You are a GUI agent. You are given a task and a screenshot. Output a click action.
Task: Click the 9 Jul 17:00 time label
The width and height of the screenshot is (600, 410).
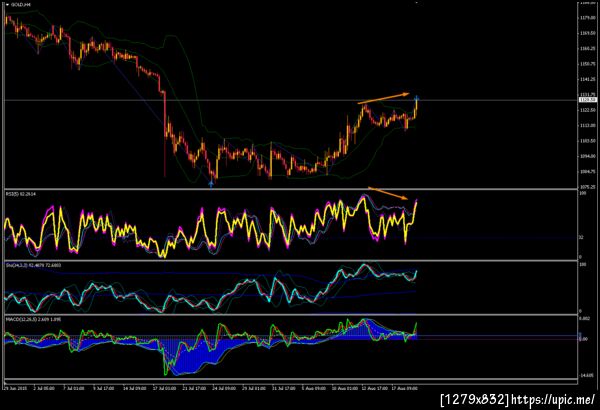pos(103,388)
